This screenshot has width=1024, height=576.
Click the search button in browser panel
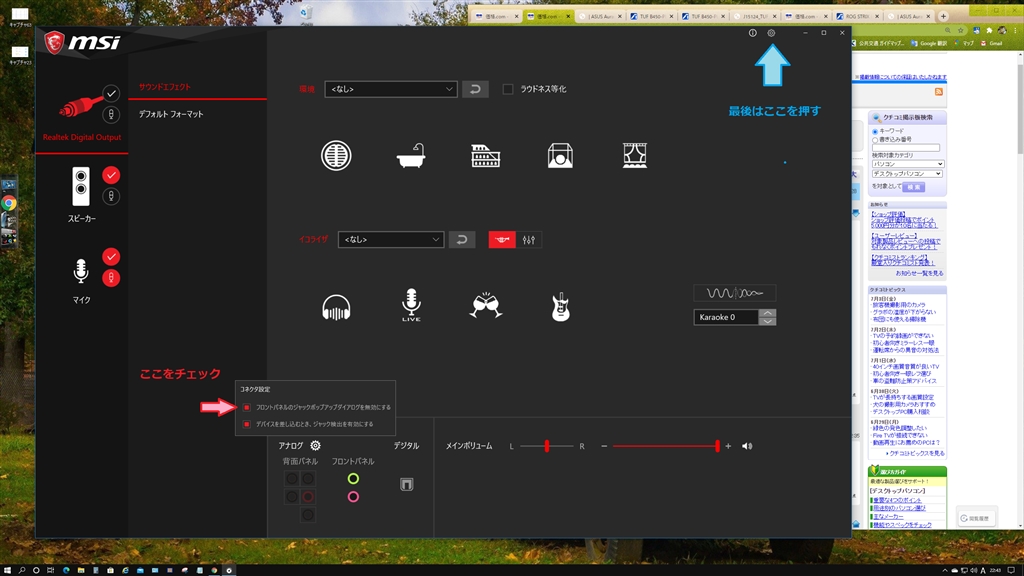coord(913,187)
